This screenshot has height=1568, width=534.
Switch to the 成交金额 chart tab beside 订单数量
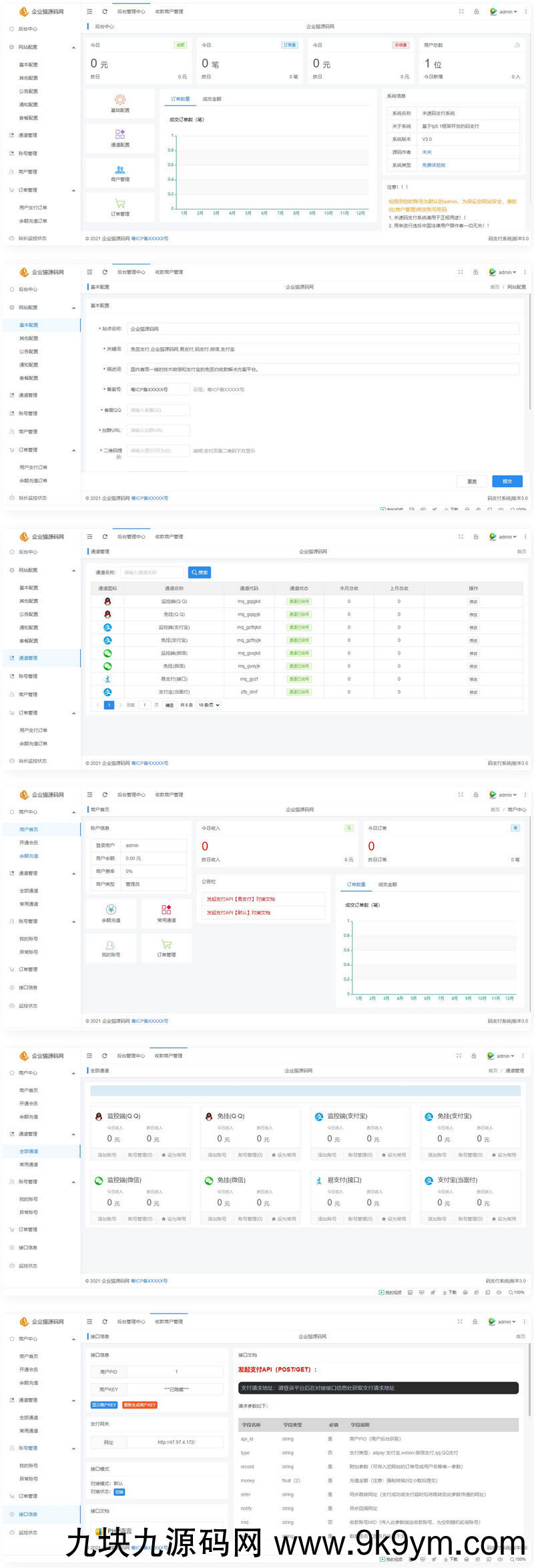(x=212, y=99)
